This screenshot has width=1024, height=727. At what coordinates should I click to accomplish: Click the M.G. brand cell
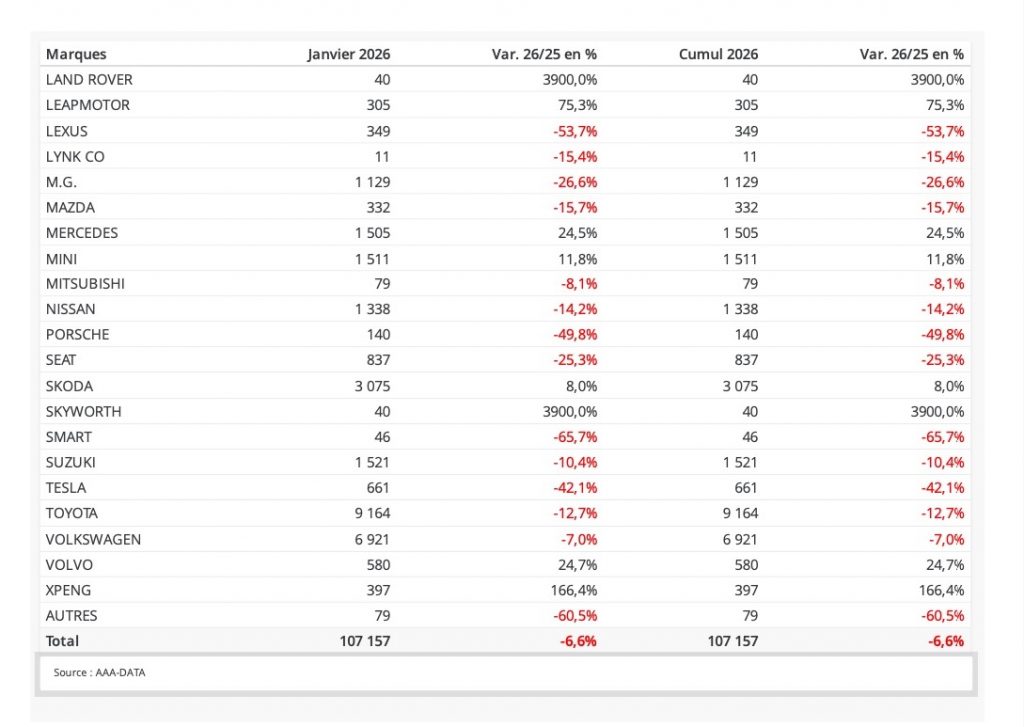[61, 182]
